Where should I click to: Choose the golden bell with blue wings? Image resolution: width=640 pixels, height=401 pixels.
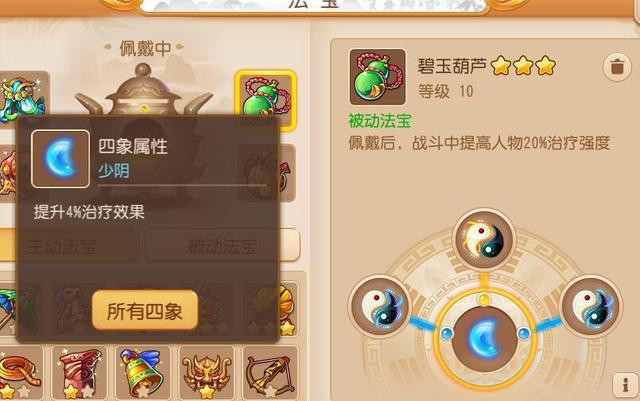point(143,372)
